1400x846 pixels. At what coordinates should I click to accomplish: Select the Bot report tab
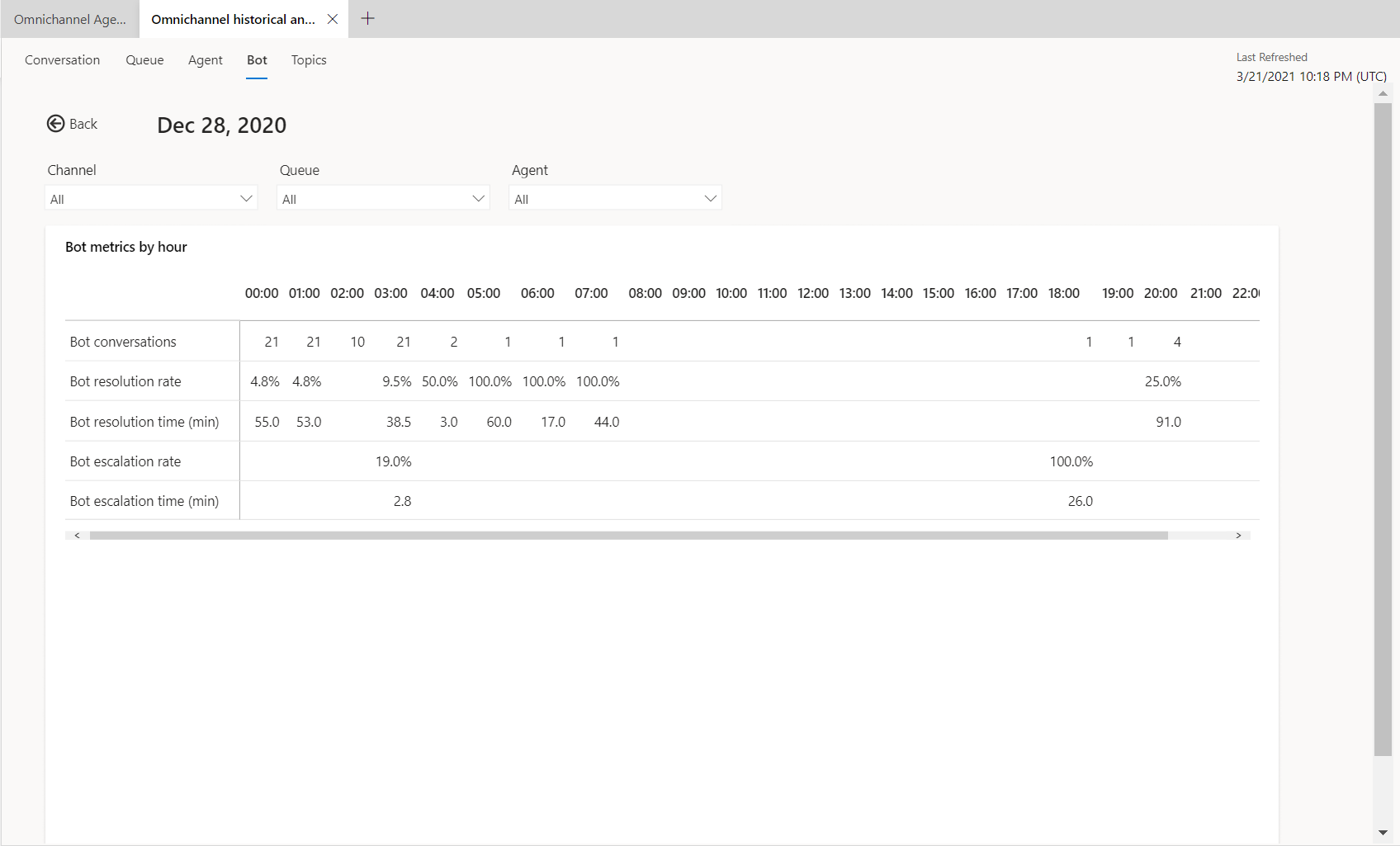point(257,60)
